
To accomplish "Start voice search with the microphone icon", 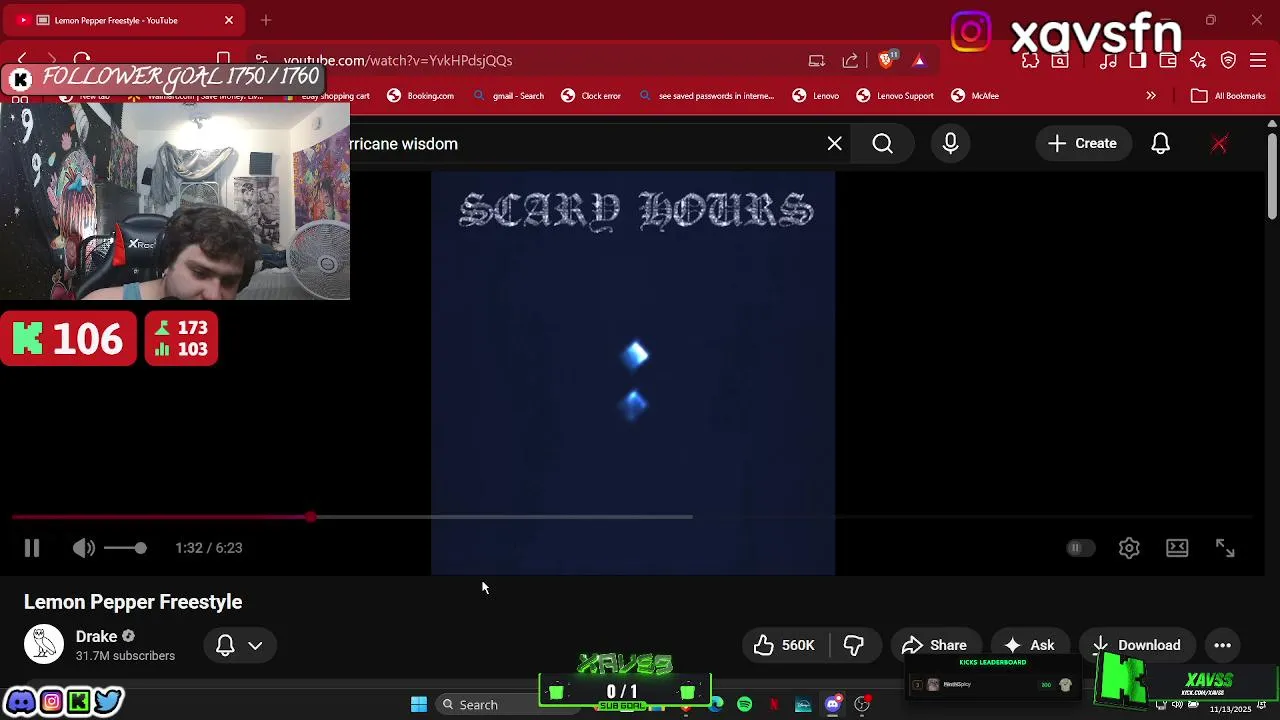I will [x=950, y=144].
